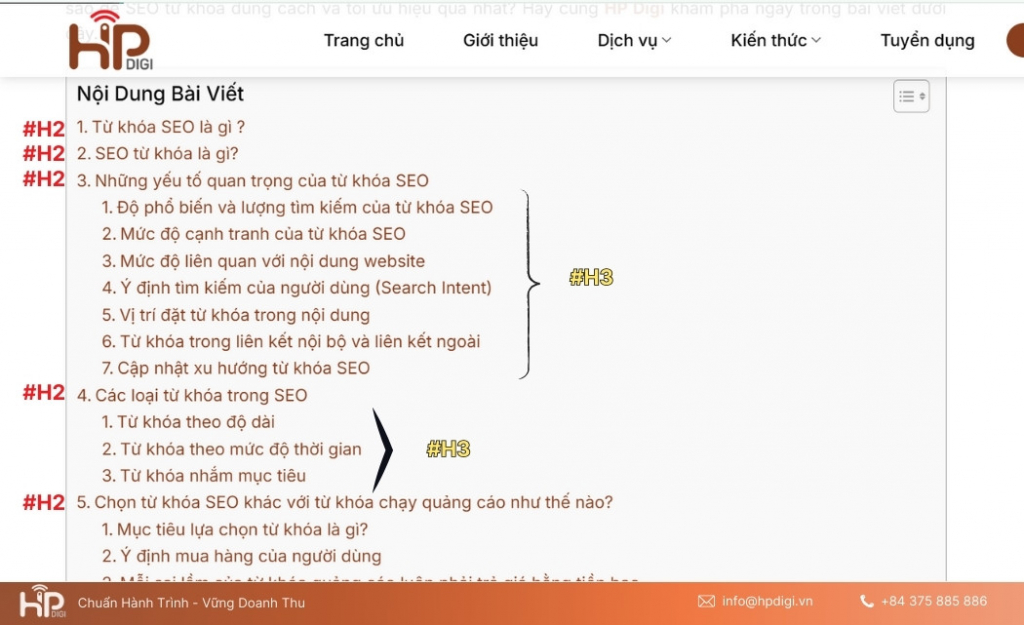Click phone number +84 375 885 886
1024x625 pixels.
[x=934, y=601]
